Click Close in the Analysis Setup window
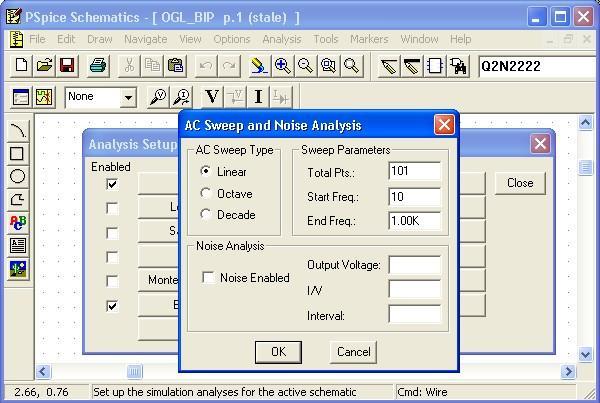Image resolution: width=600 pixels, height=403 pixels. pos(520,183)
